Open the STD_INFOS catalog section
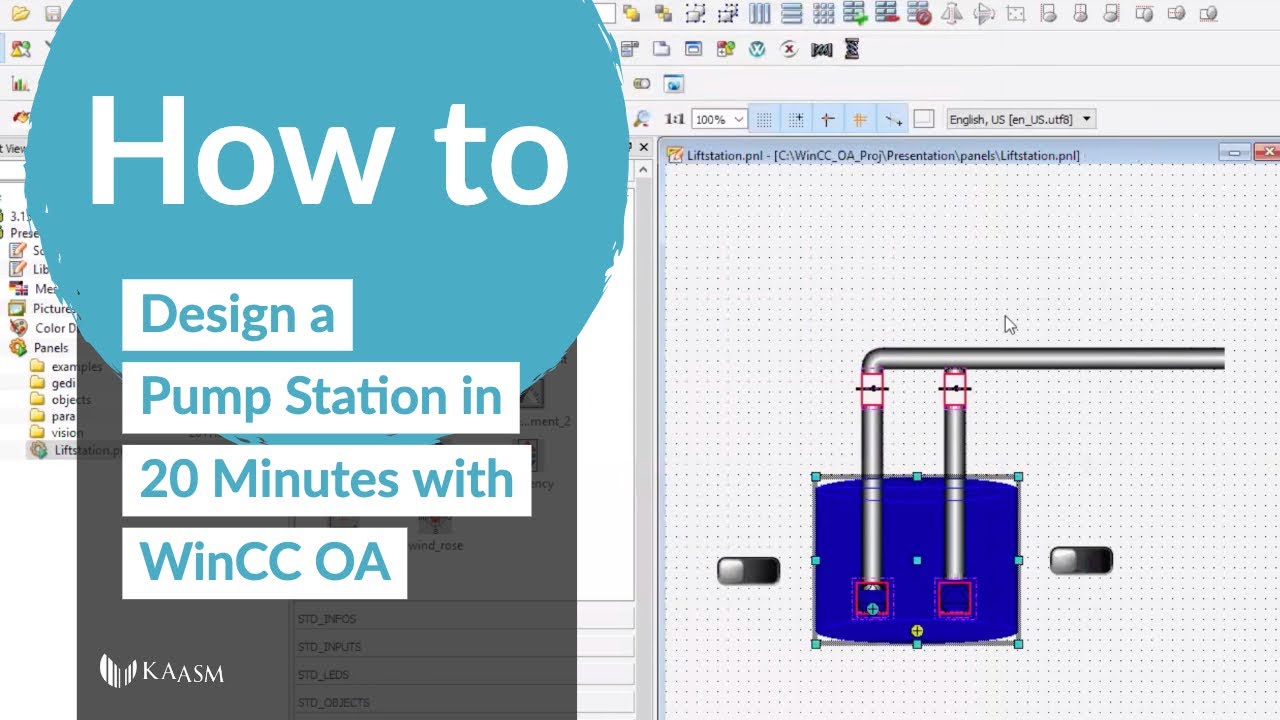Image resolution: width=1280 pixels, height=720 pixels. pyautogui.click(x=464, y=619)
